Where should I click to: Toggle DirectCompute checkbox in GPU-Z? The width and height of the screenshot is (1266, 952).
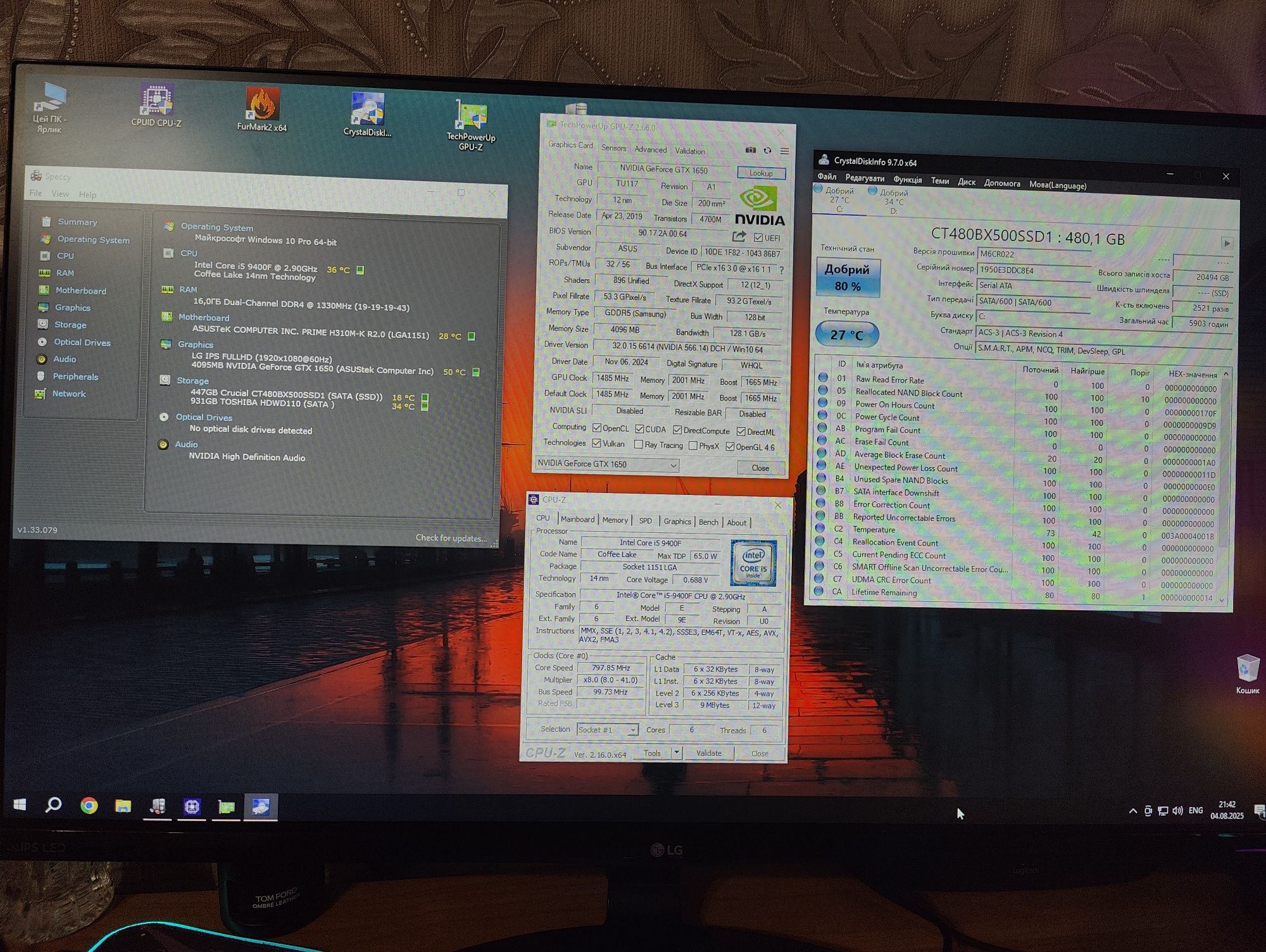tap(677, 430)
